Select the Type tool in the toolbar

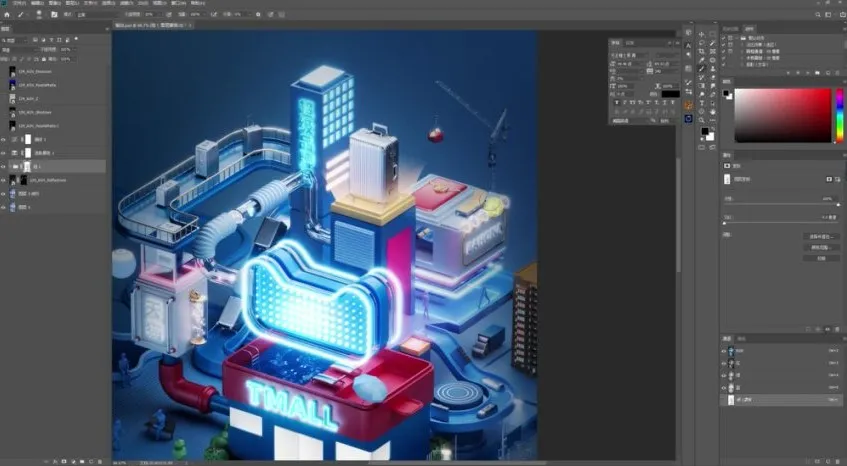(x=703, y=102)
